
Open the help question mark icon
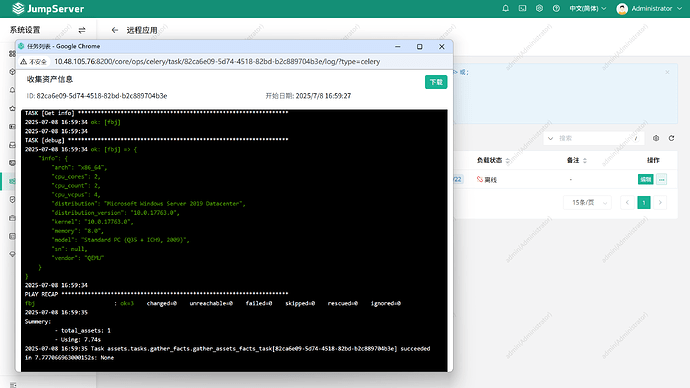pyautogui.click(x=556, y=8)
